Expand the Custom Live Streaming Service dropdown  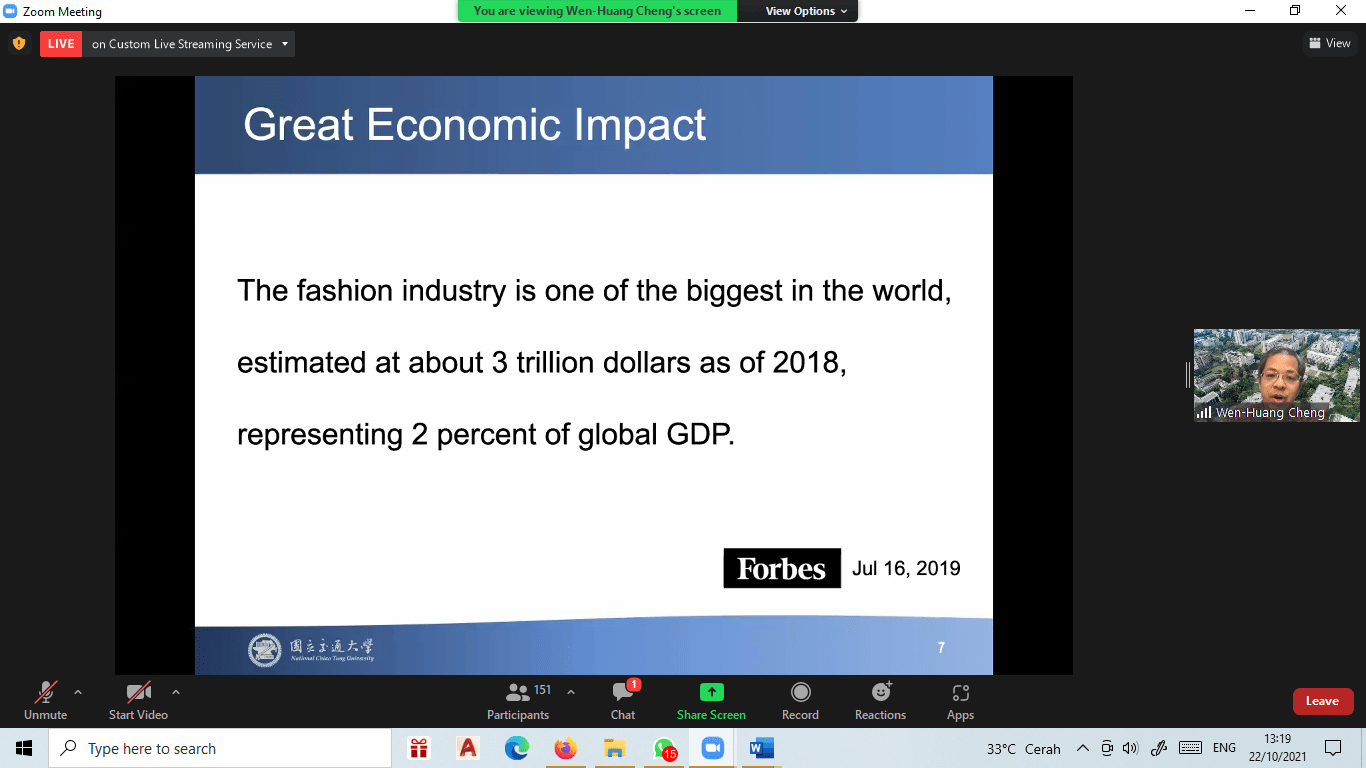(285, 44)
